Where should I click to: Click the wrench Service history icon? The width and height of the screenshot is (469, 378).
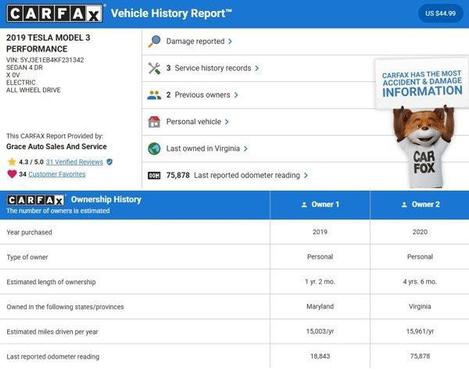[154, 68]
